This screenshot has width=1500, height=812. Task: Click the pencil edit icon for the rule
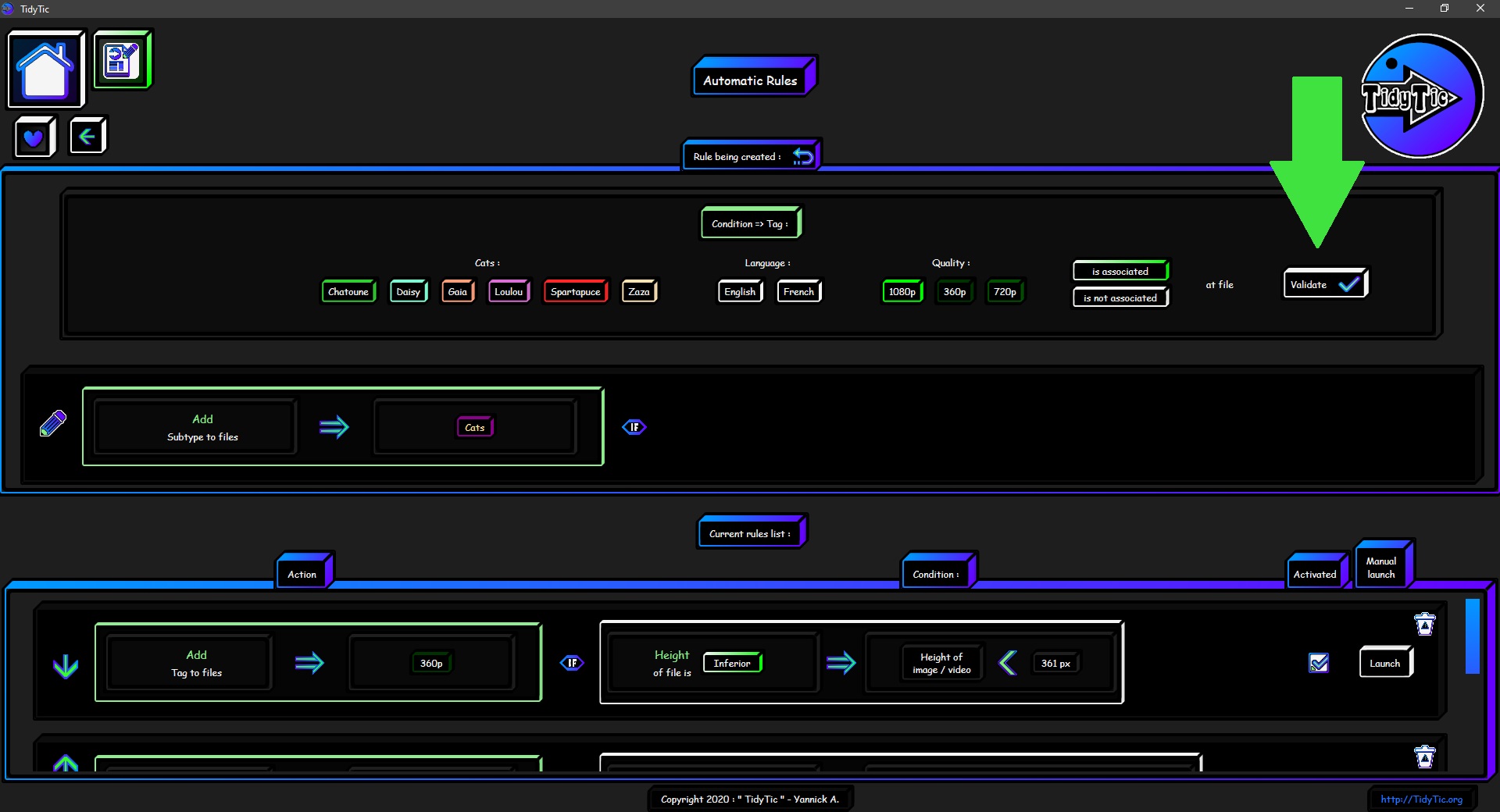[x=53, y=423]
